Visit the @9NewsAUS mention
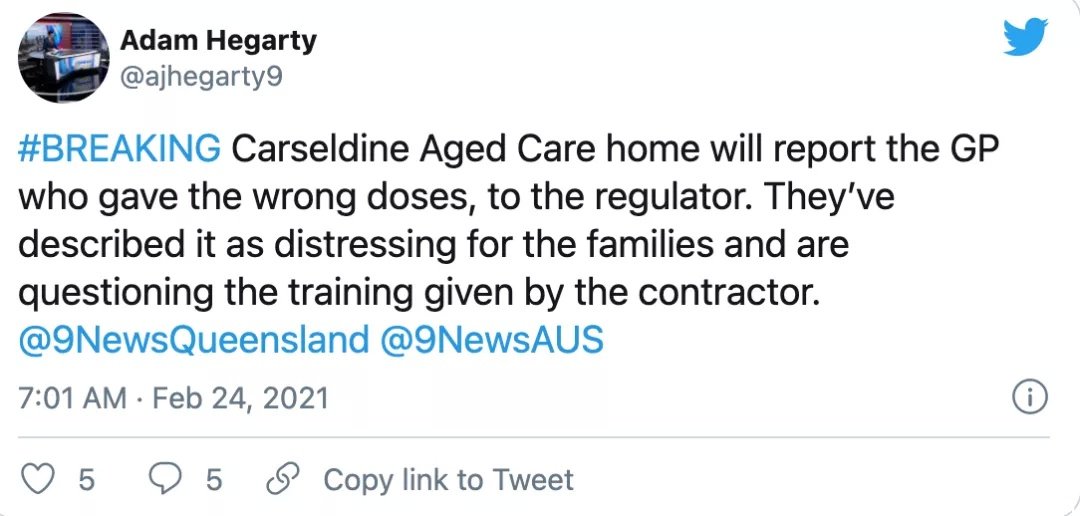This screenshot has height=516, width=1080. point(492,340)
